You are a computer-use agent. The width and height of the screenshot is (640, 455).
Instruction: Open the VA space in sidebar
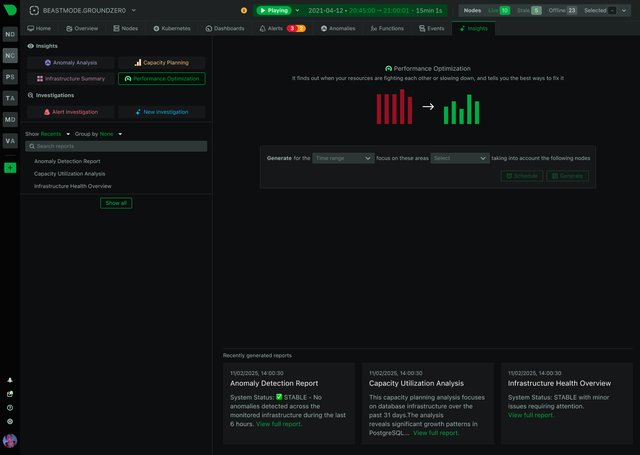click(10, 141)
